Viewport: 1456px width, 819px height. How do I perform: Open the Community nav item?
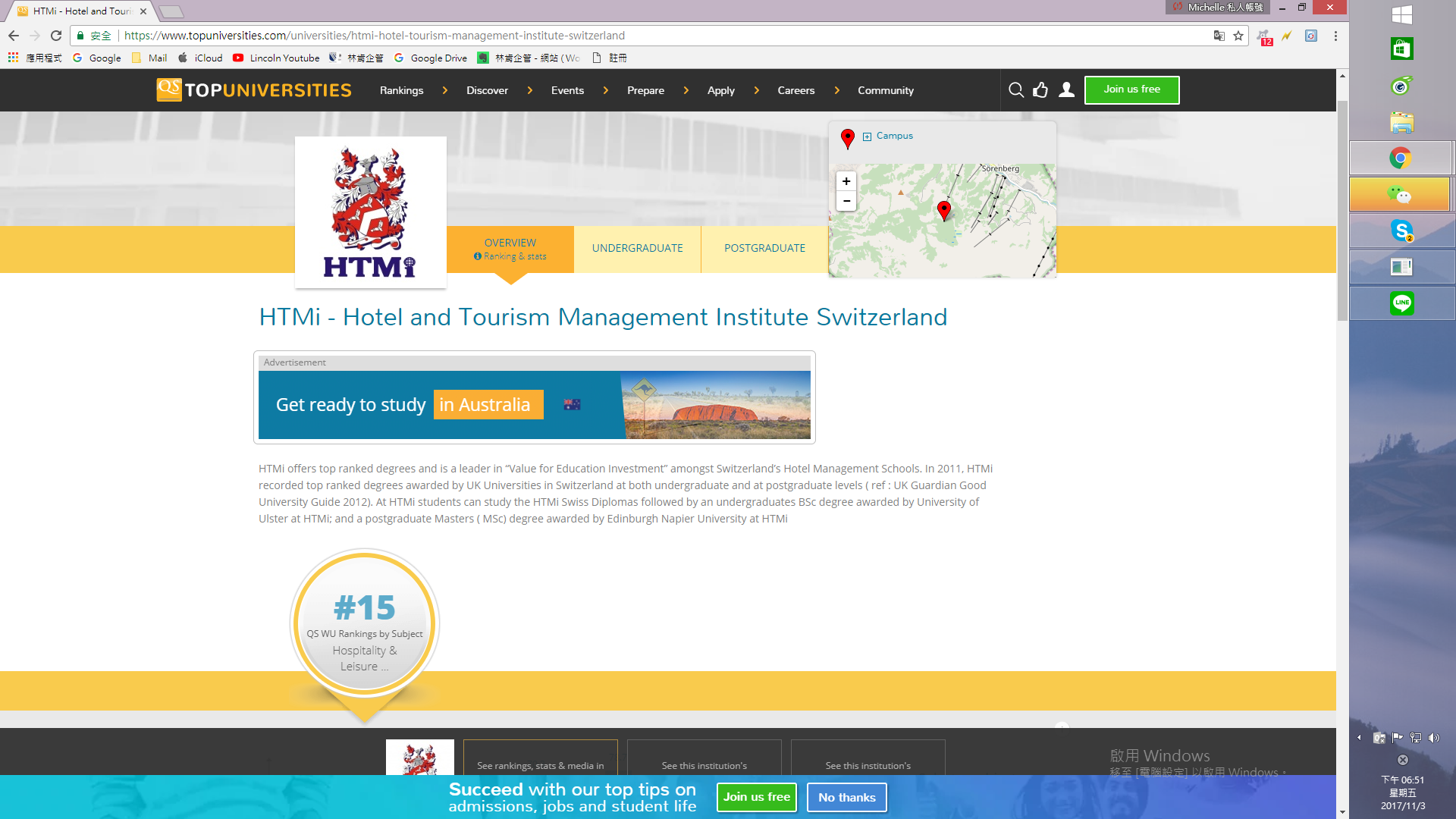(885, 90)
